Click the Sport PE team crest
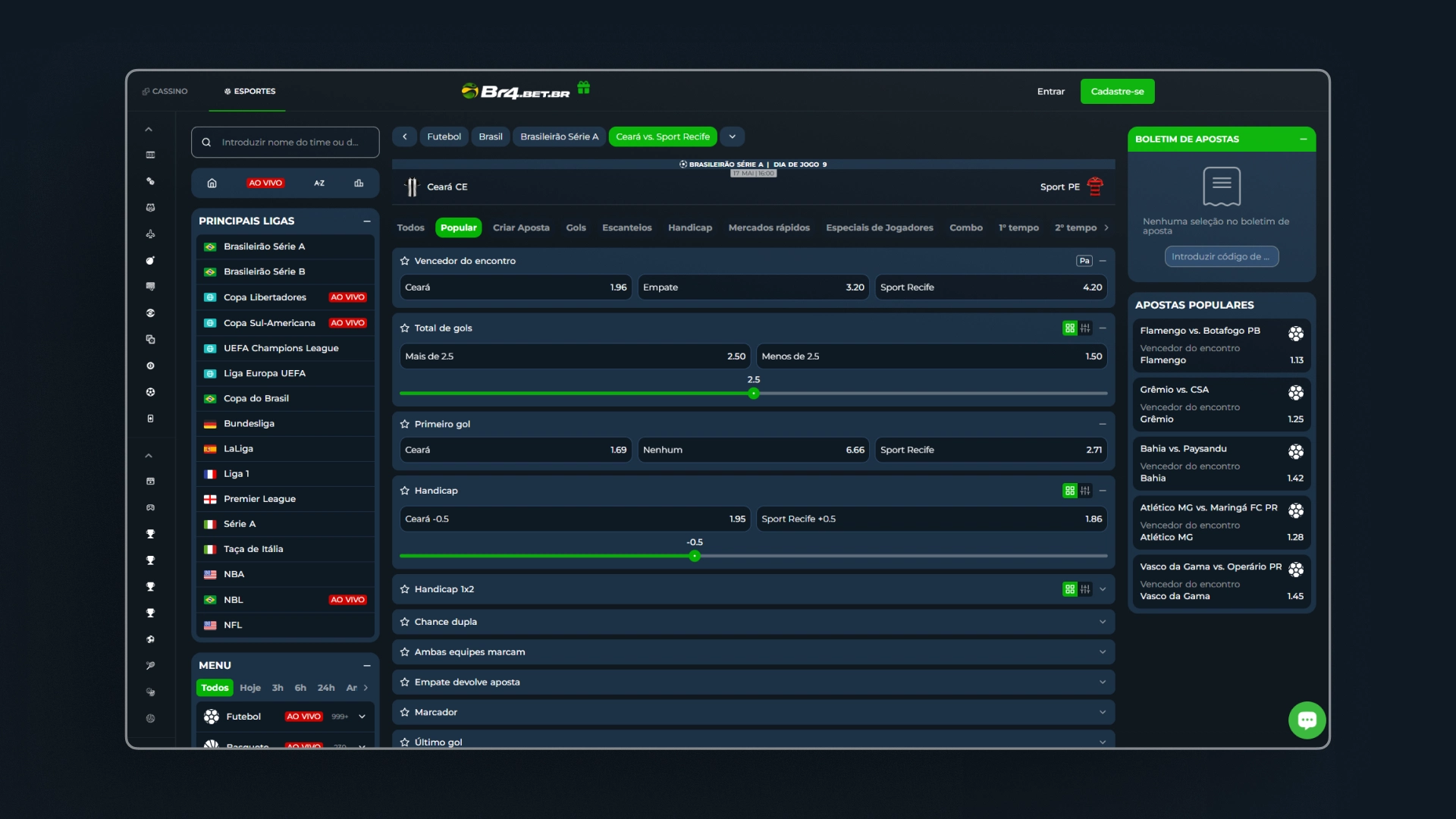The image size is (1456, 819). (1095, 187)
